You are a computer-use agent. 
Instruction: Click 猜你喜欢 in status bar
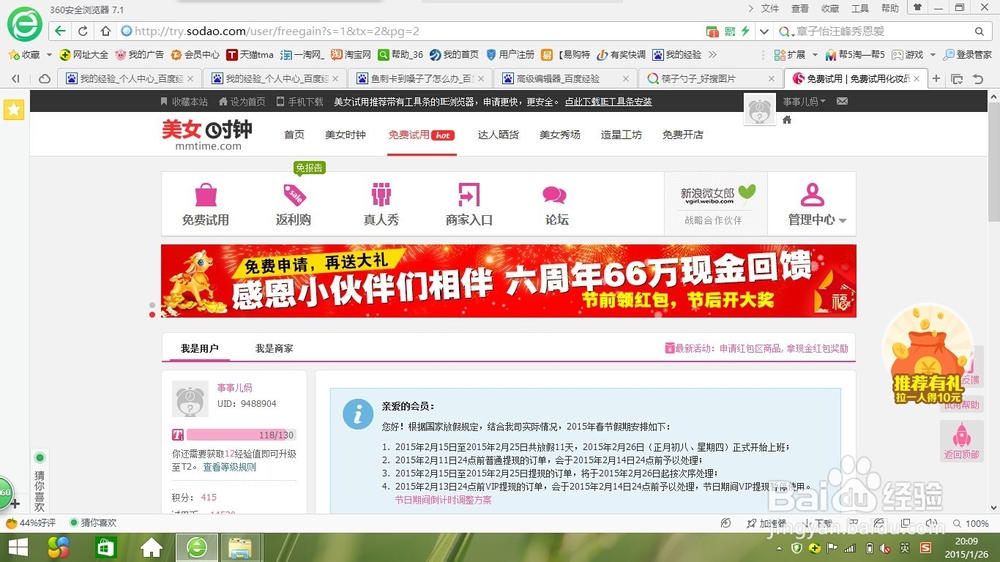[93, 523]
